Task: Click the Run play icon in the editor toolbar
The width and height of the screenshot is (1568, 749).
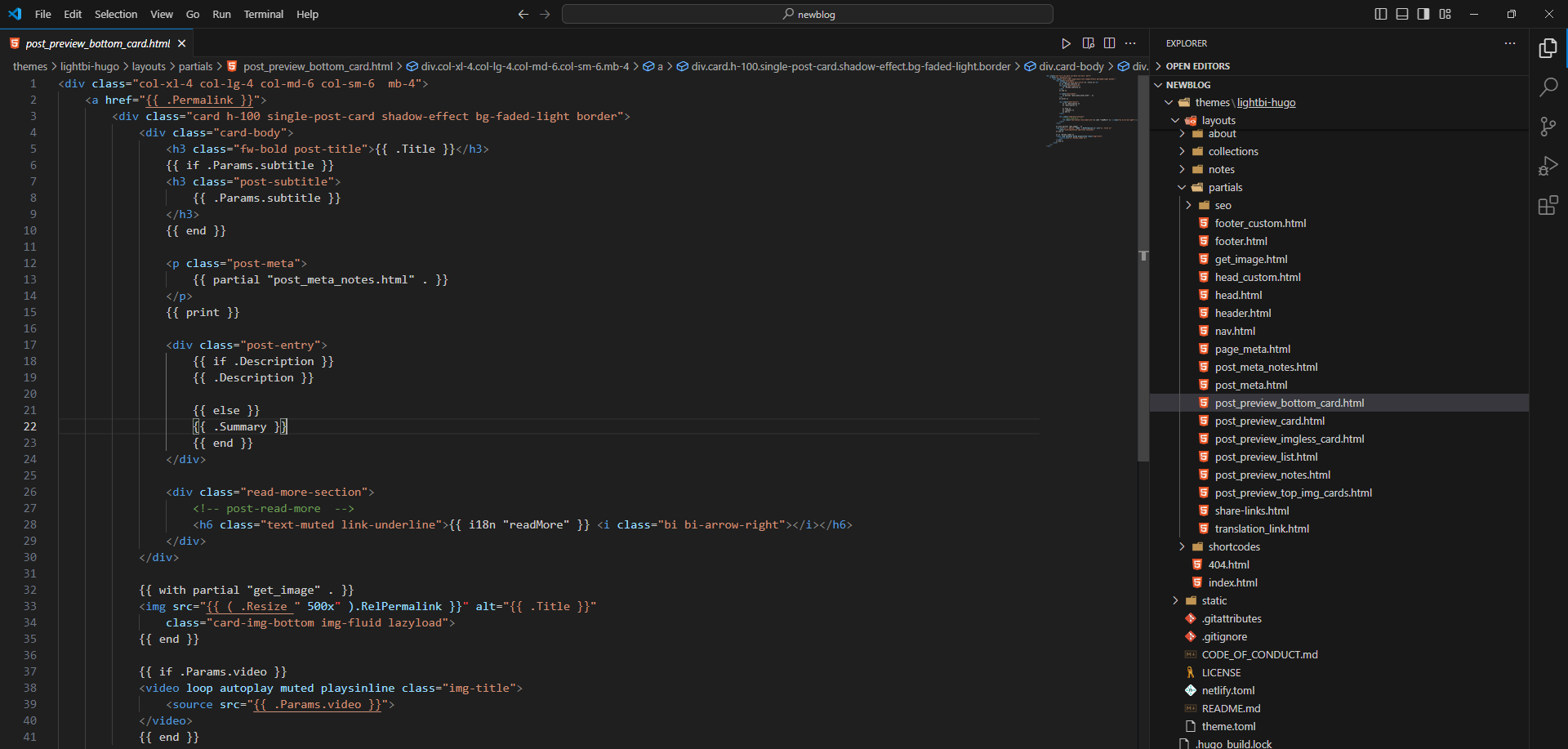Action: 1066,43
